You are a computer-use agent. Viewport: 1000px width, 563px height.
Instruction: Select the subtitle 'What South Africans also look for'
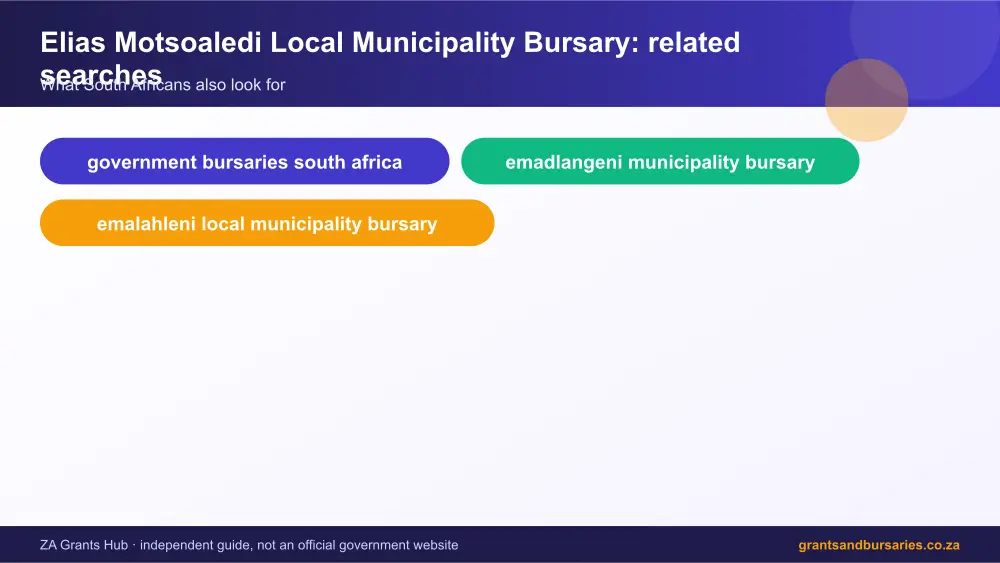[163, 85]
